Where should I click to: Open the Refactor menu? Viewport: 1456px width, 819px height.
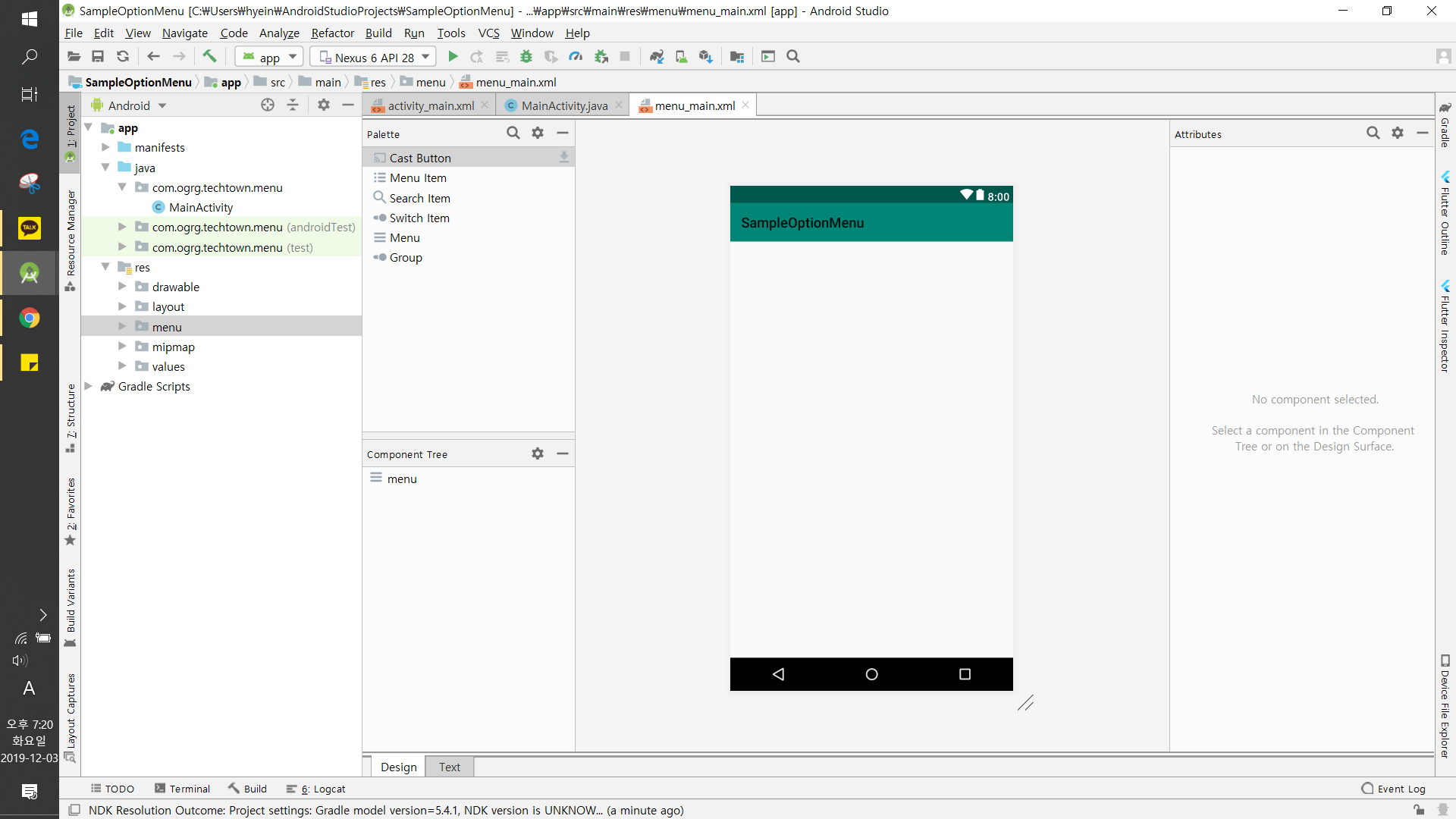point(332,33)
